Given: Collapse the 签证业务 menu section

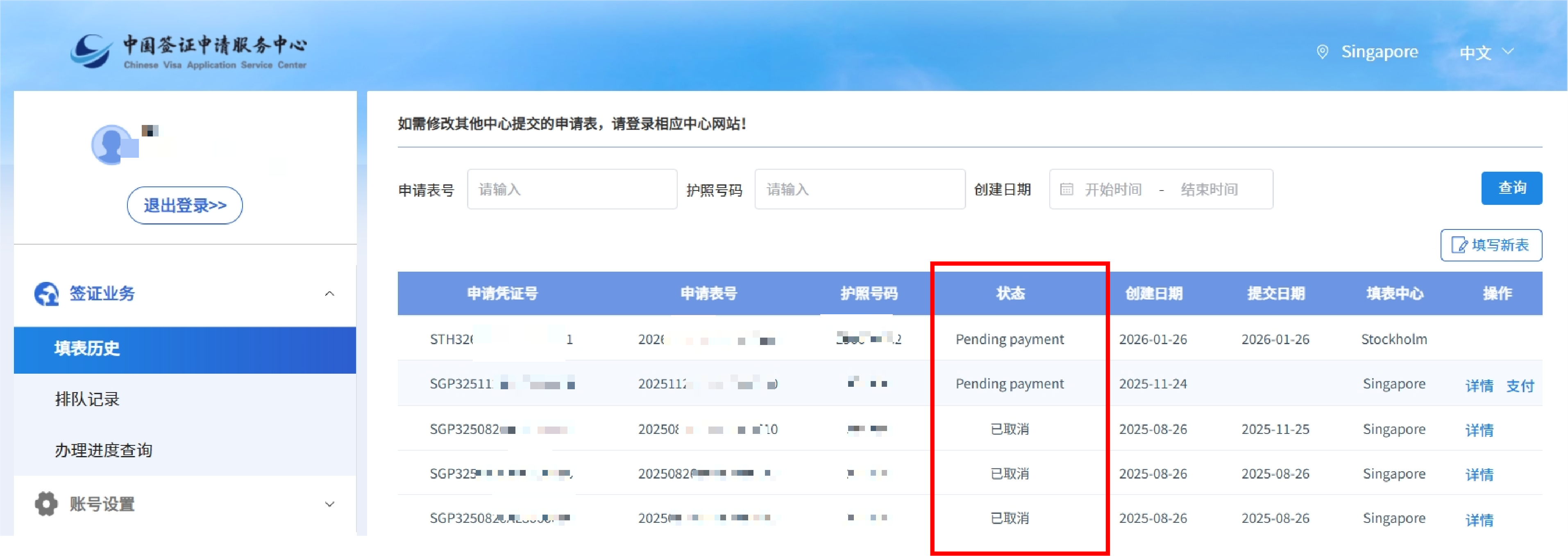Looking at the screenshot, I should pyautogui.click(x=329, y=293).
